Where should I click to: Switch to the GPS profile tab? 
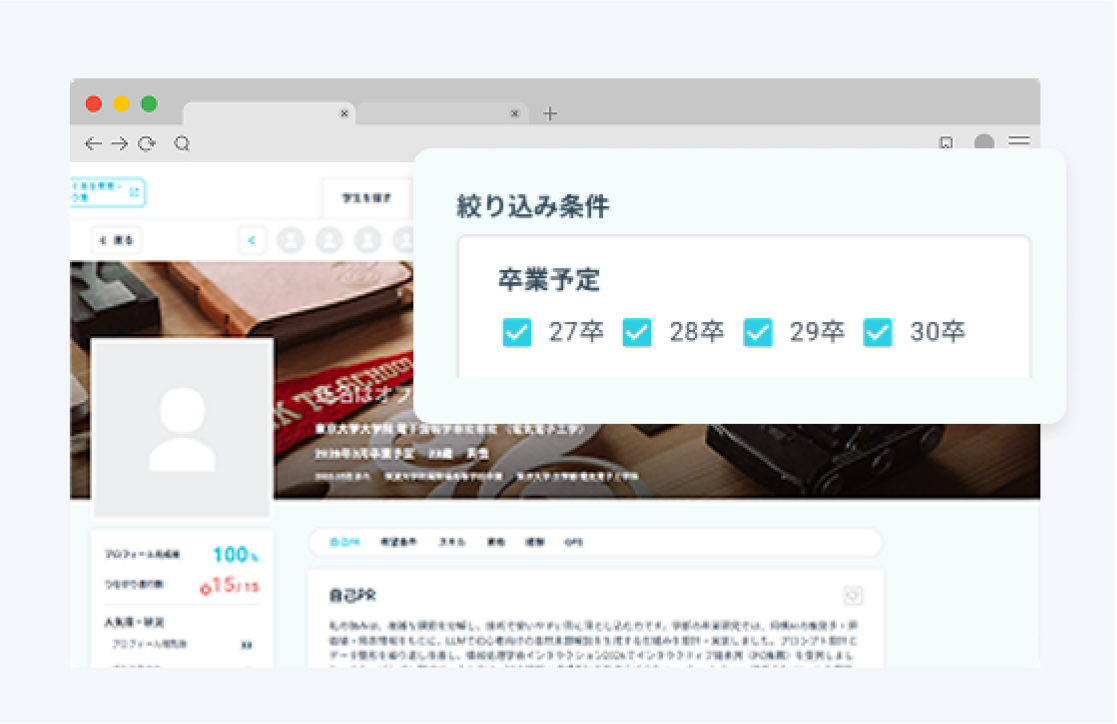tap(573, 542)
